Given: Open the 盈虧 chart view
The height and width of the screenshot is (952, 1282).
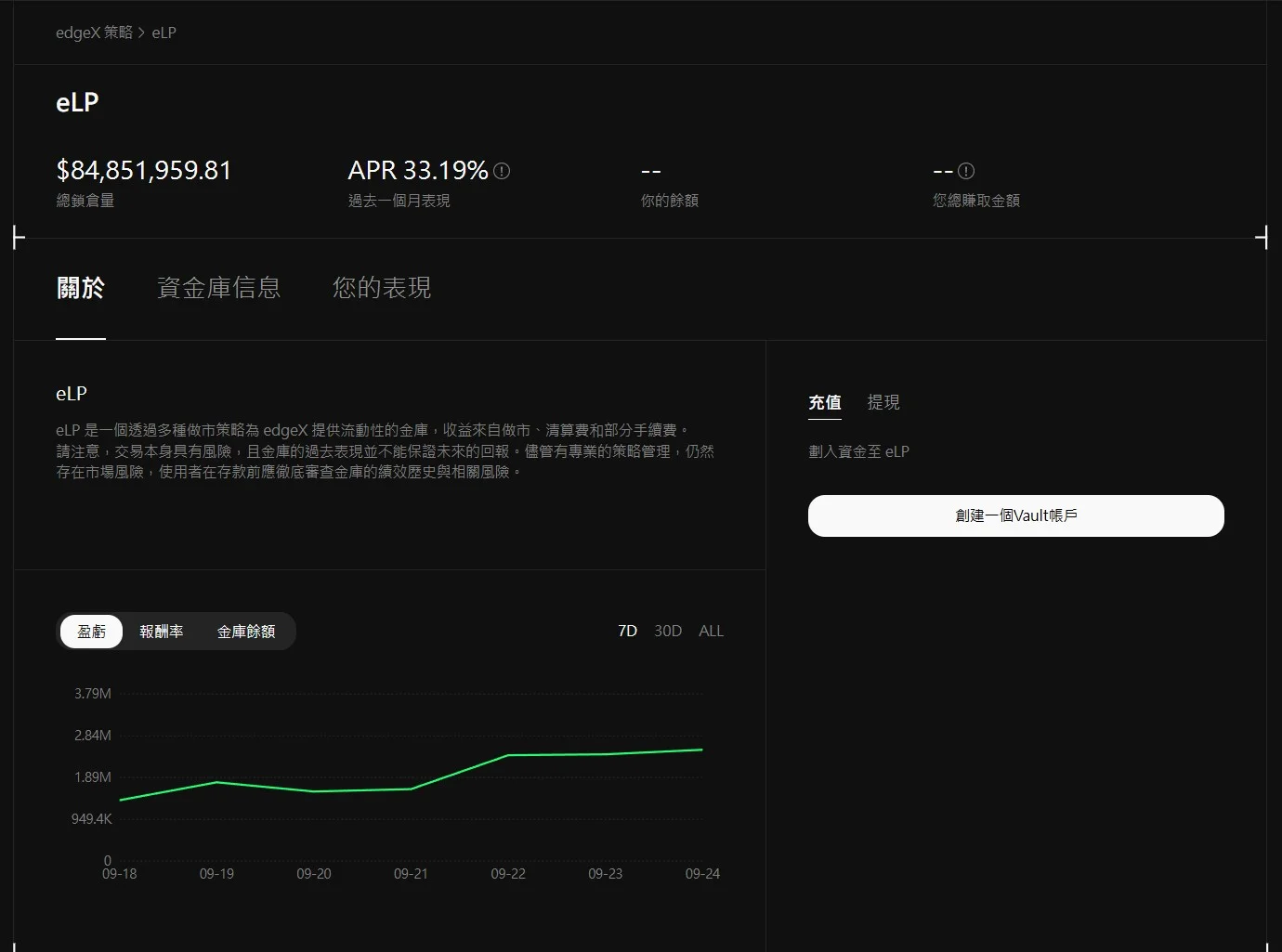Looking at the screenshot, I should point(90,631).
